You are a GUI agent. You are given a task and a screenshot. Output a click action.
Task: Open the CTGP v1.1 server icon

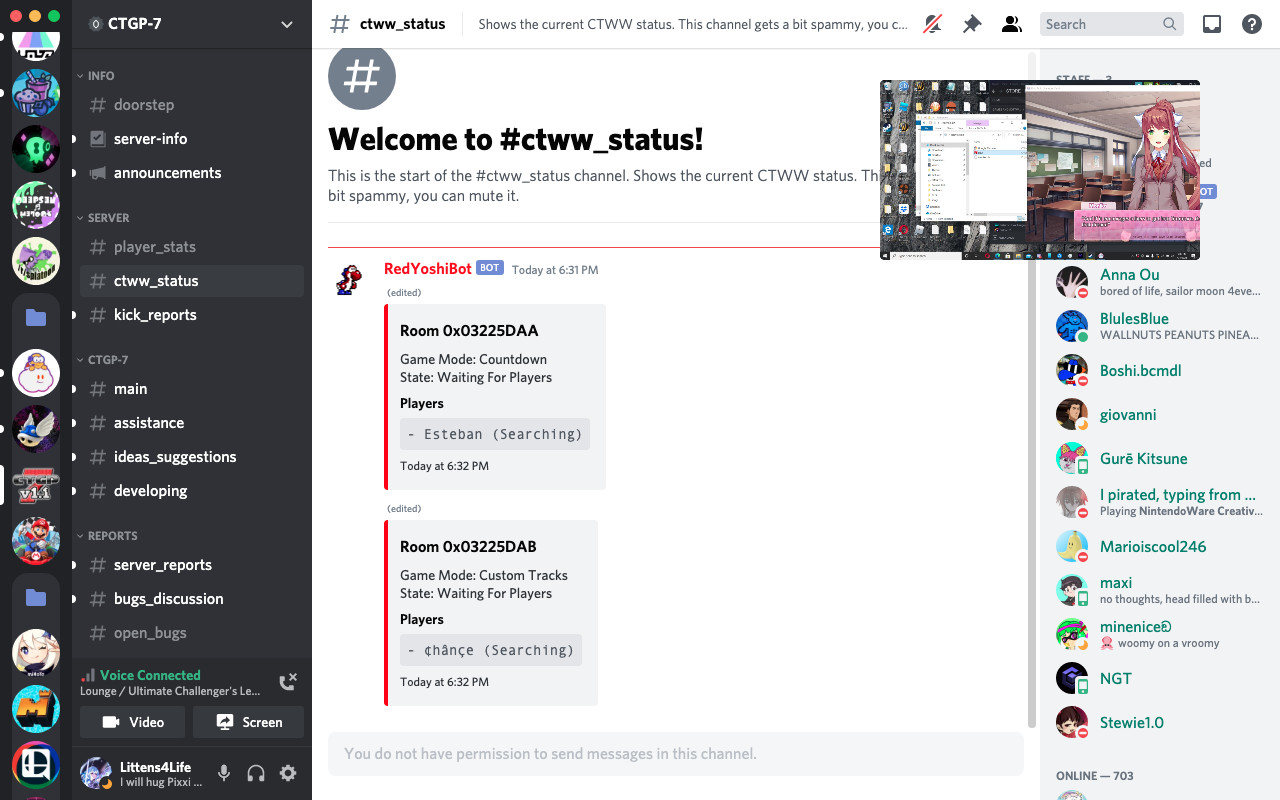point(36,485)
